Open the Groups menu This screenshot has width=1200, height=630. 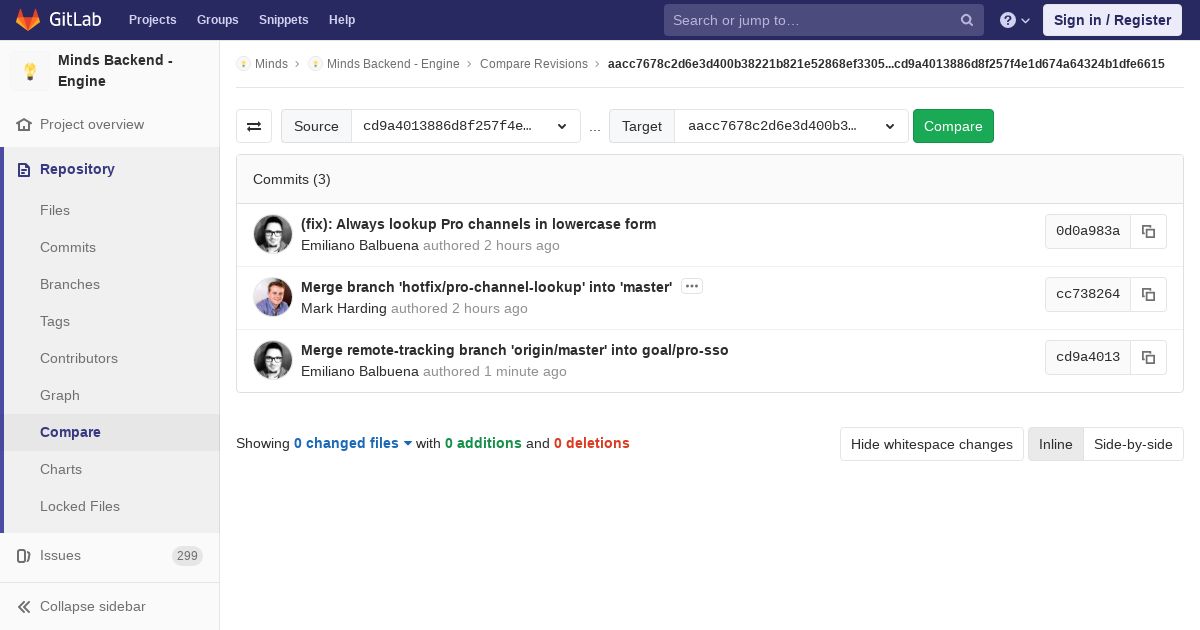coord(217,19)
